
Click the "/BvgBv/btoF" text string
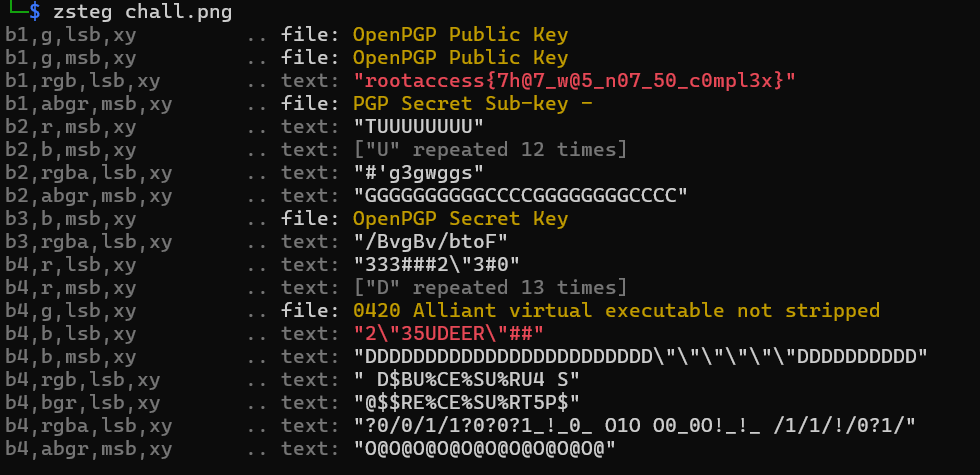coord(431,242)
